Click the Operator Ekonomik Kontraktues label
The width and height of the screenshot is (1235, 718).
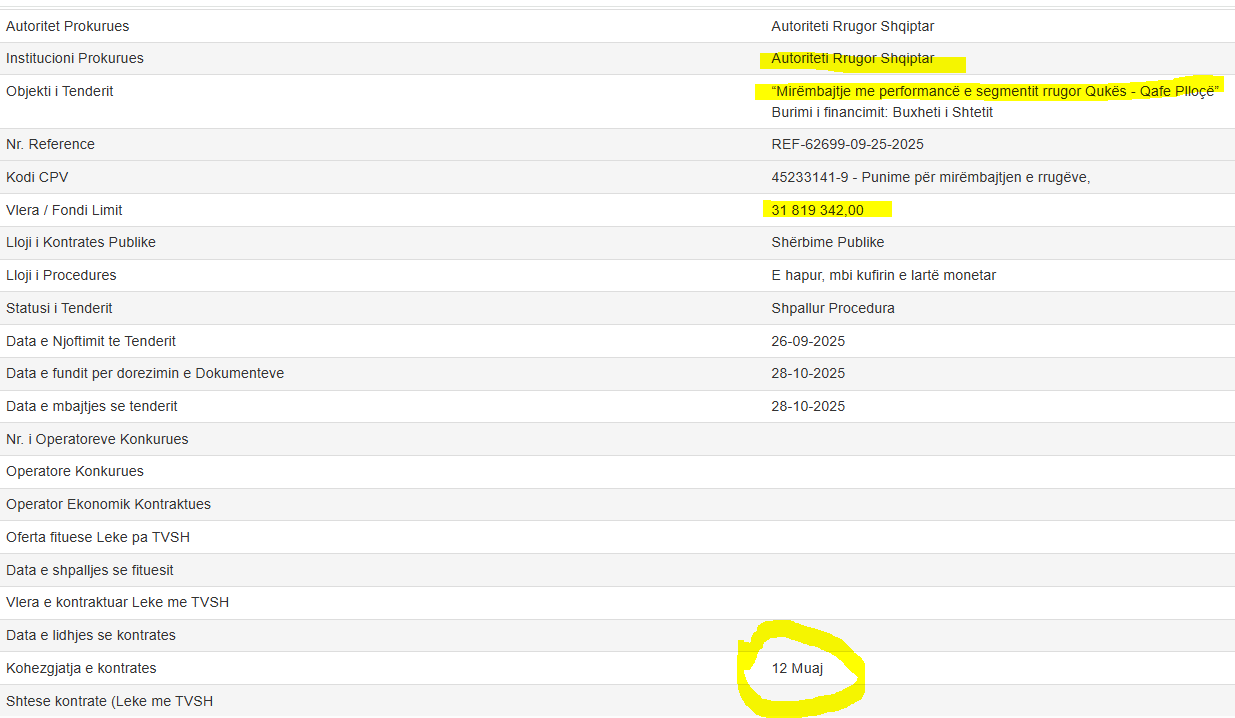click(108, 504)
